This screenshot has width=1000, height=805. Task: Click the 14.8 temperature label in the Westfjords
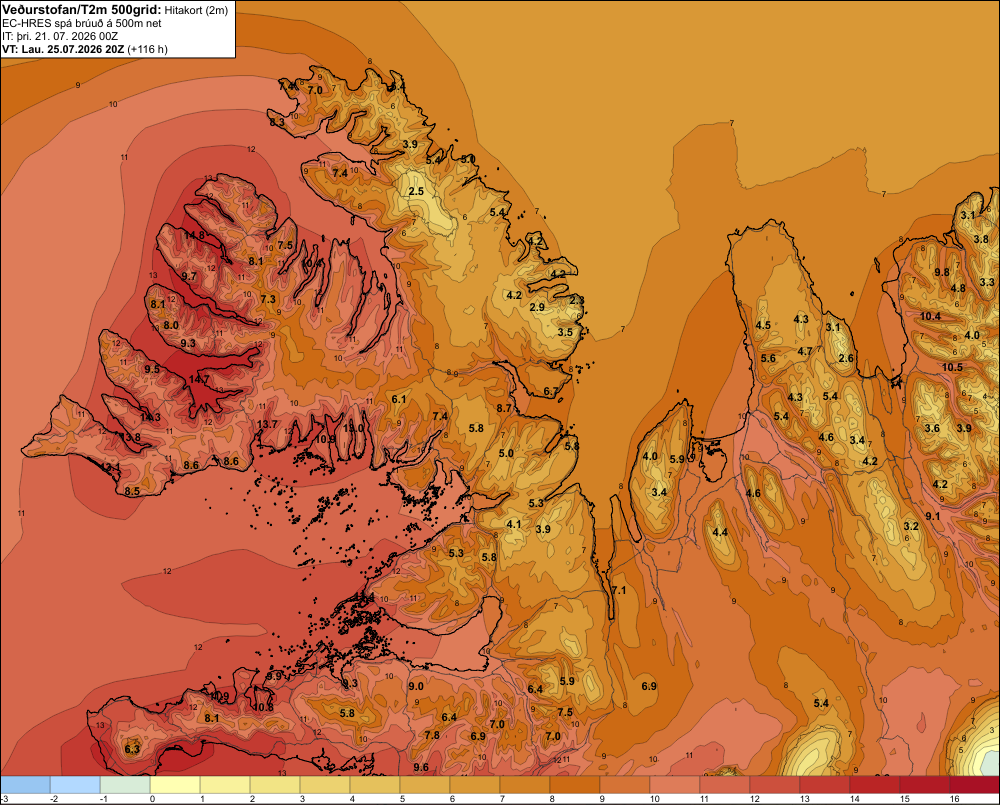195,235
